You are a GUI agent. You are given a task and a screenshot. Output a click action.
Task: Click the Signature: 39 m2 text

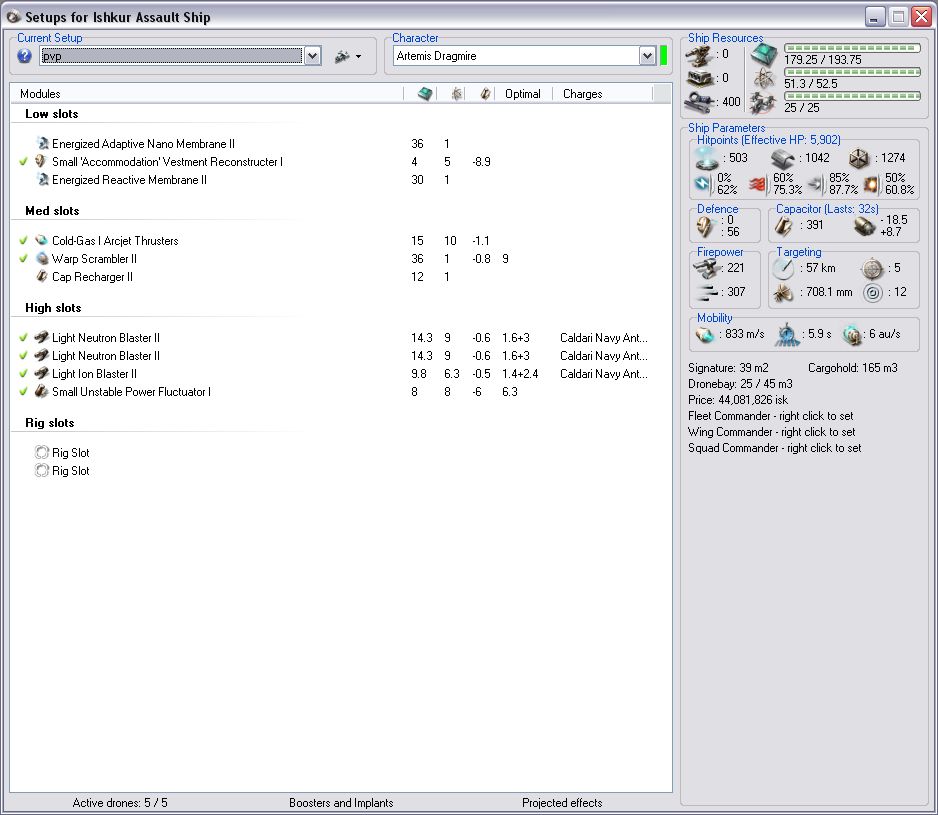728,368
